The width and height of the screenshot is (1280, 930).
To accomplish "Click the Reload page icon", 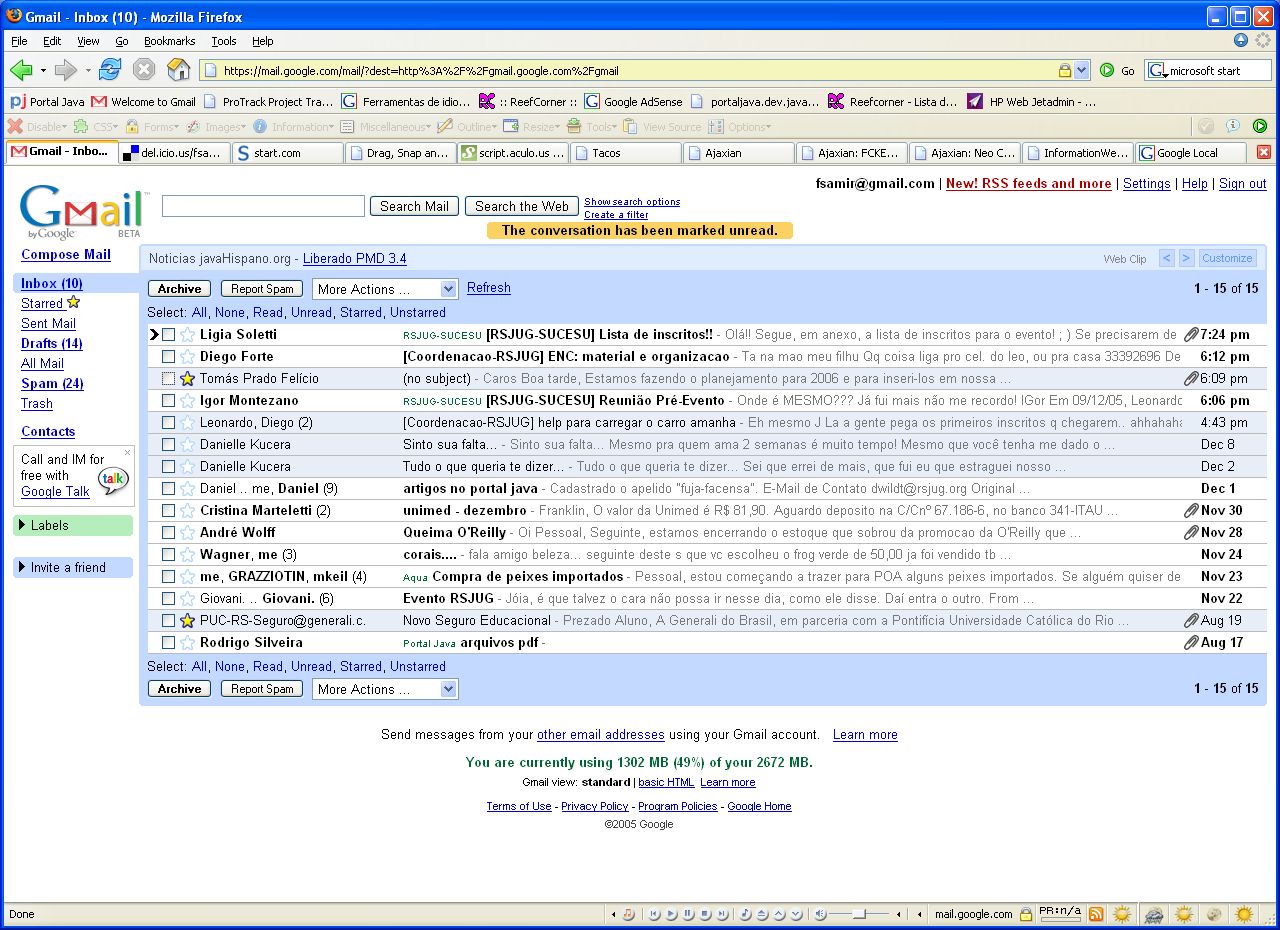I will [x=110, y=70].
